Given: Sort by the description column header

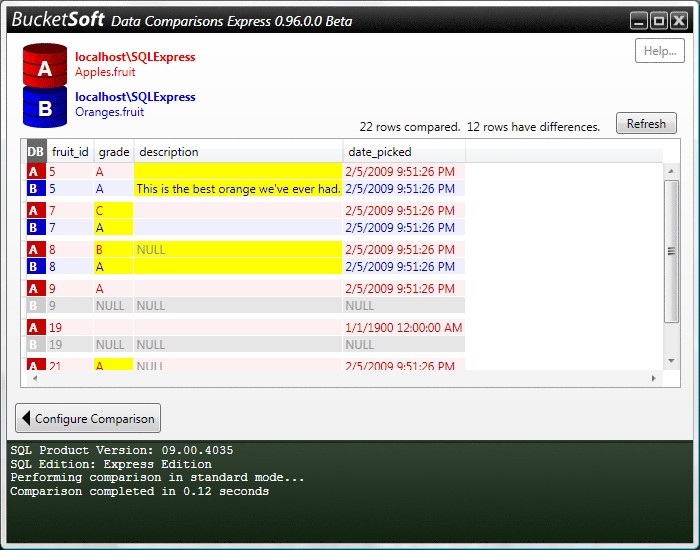Looking at the screenshot, I should pos(238,152).
